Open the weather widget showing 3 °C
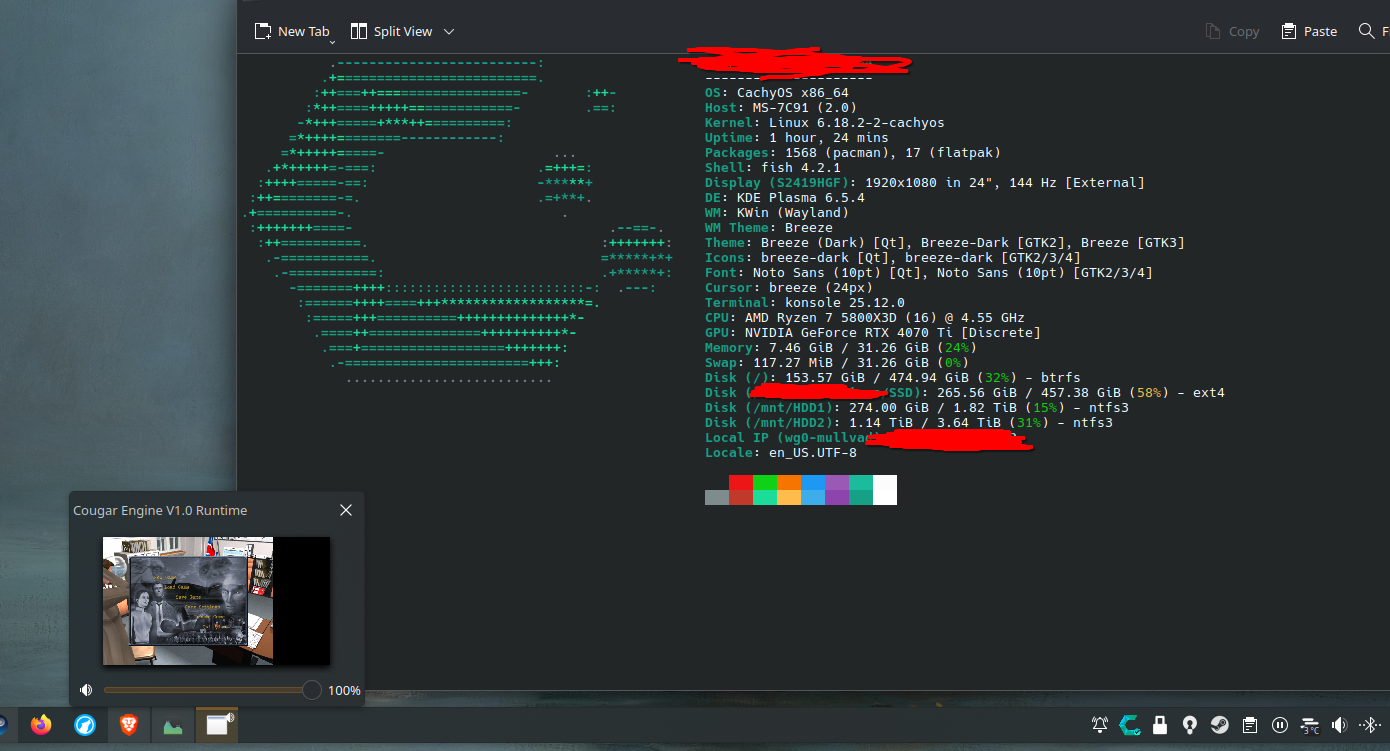 (1310, 725)
